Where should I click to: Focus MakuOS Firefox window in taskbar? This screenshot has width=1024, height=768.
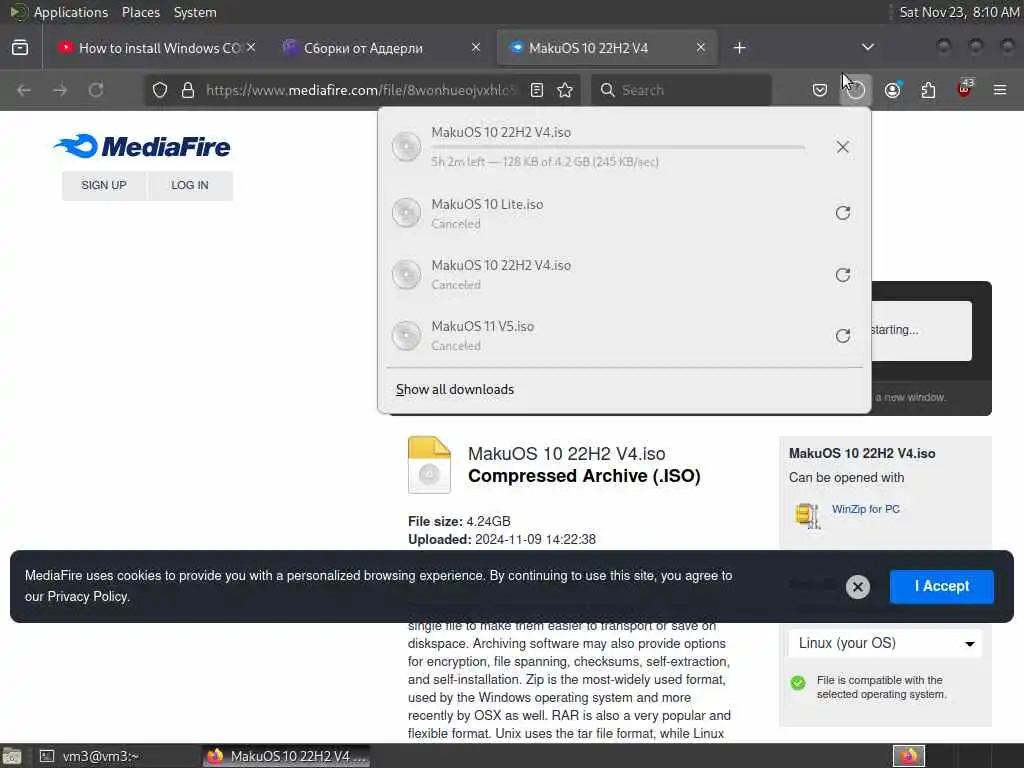click(x=286, y=756)
